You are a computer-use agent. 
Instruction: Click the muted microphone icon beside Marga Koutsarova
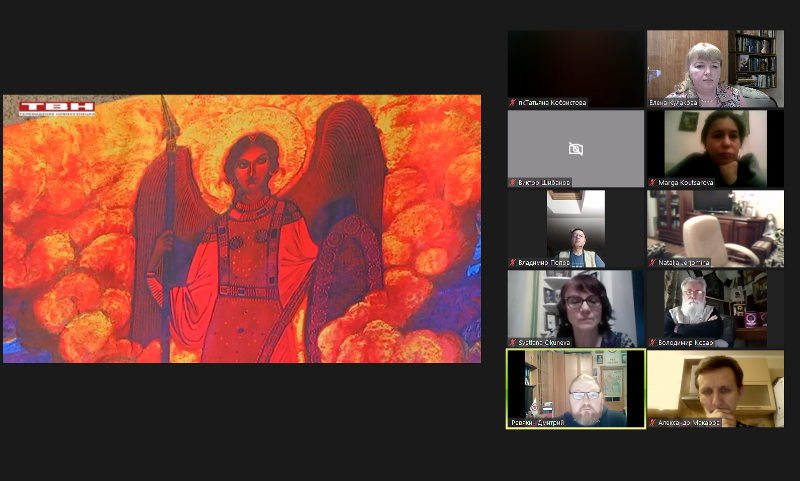[x=653, y=182]
